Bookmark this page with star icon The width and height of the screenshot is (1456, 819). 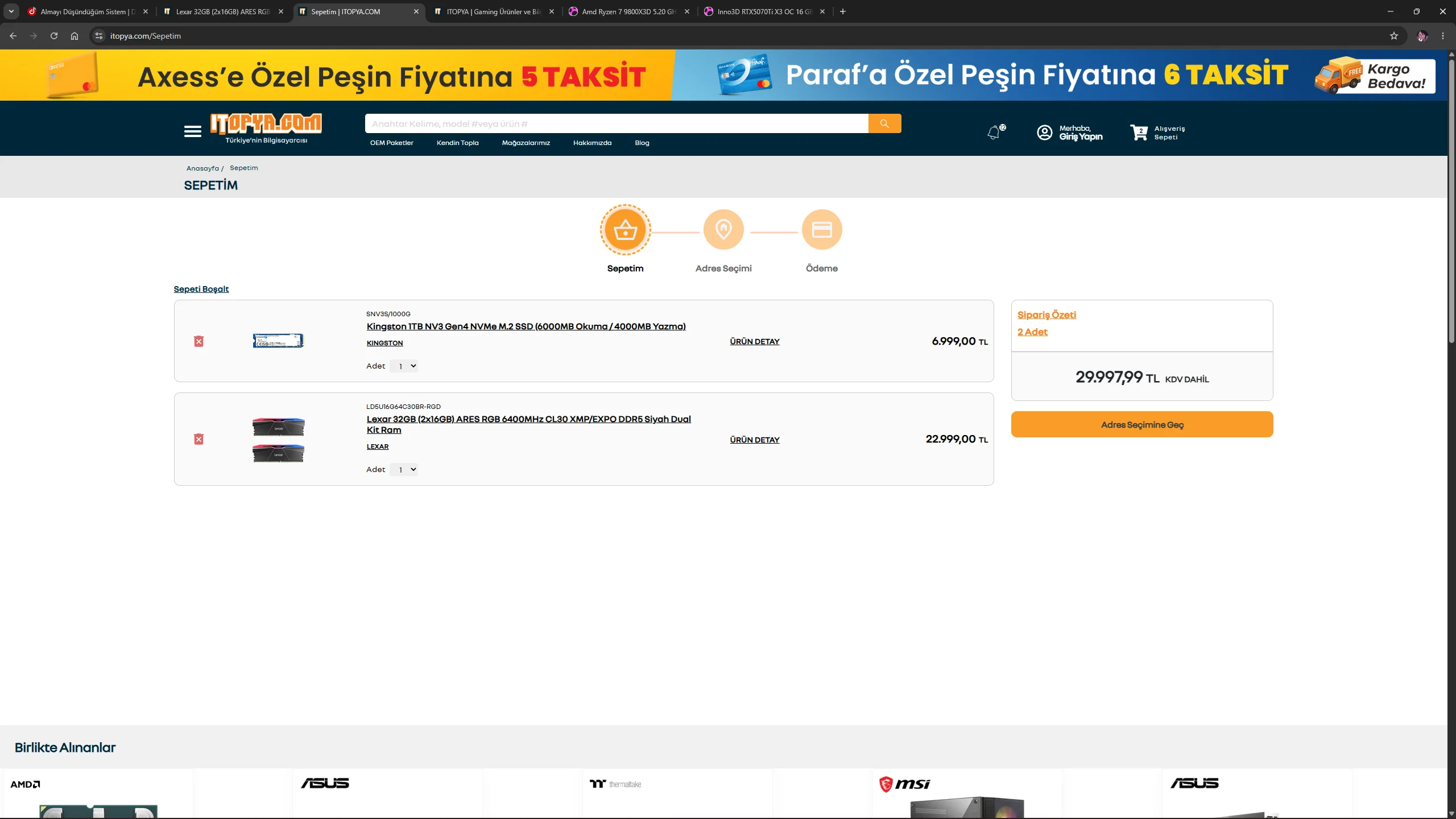click(x=1394, y=36)
